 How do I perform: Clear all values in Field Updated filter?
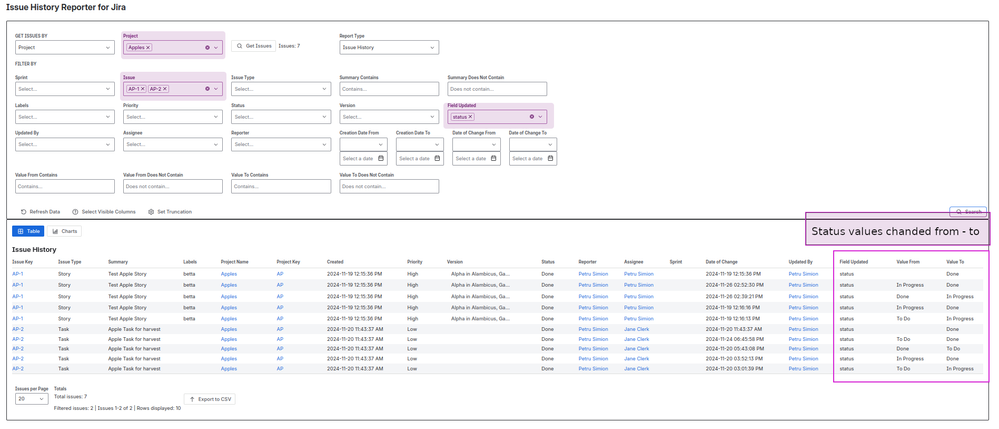[532, 117]
